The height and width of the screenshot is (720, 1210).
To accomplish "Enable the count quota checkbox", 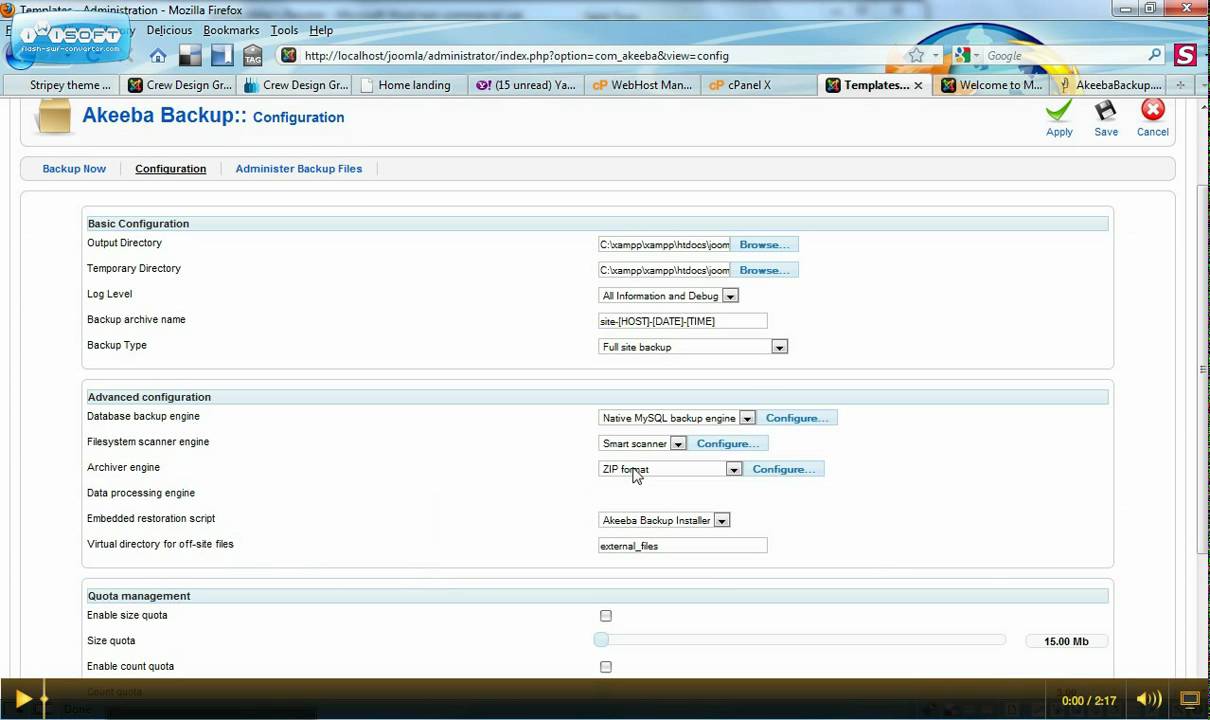I will click(x=606, y=667).
